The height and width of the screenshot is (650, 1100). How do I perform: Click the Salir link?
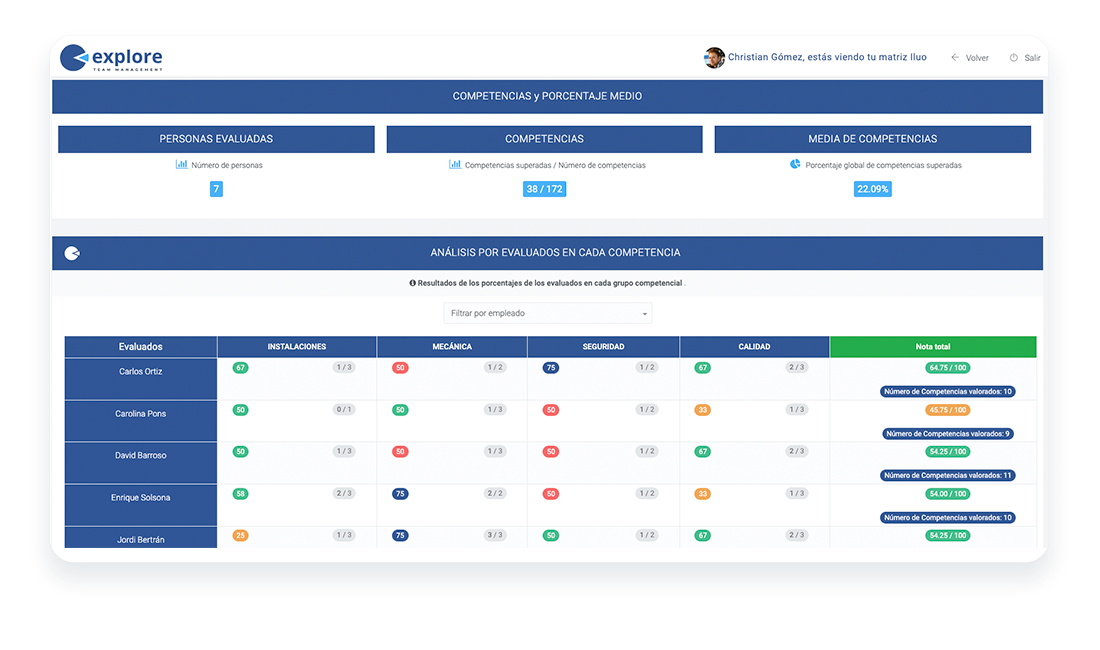click(x=1025, y=57)
